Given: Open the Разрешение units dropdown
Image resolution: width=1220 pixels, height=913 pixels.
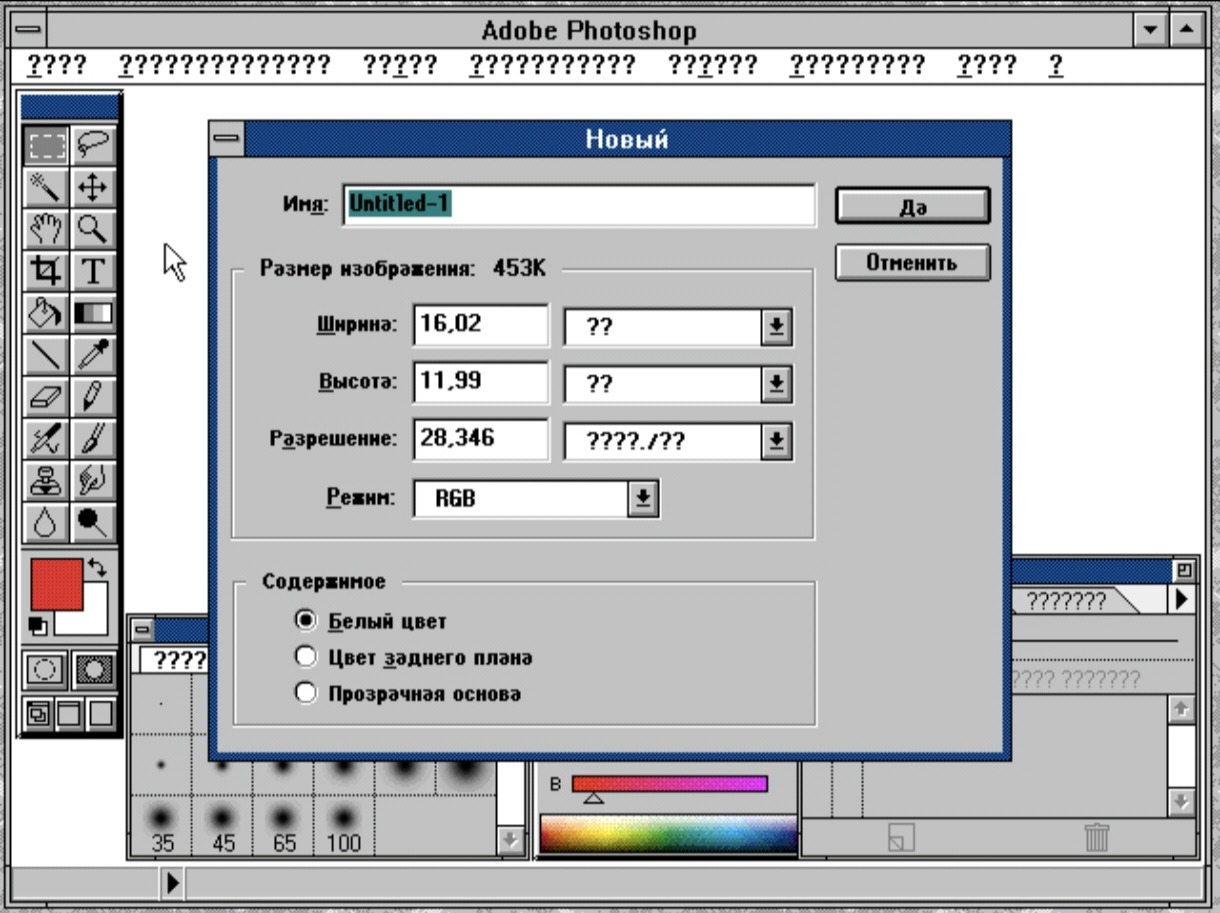Looking at the screenshot, I should coord(776,441).
